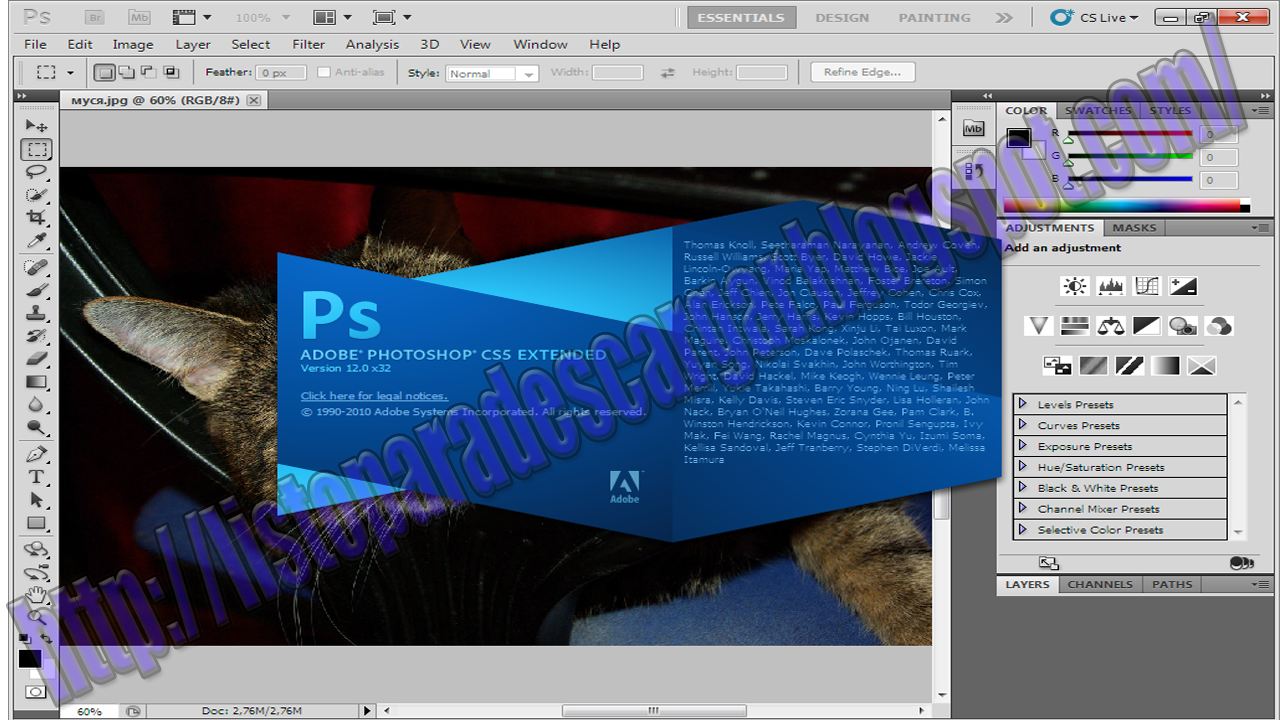
Task: Click the foreground color swatch in toolbox
Action: point(30,659)
